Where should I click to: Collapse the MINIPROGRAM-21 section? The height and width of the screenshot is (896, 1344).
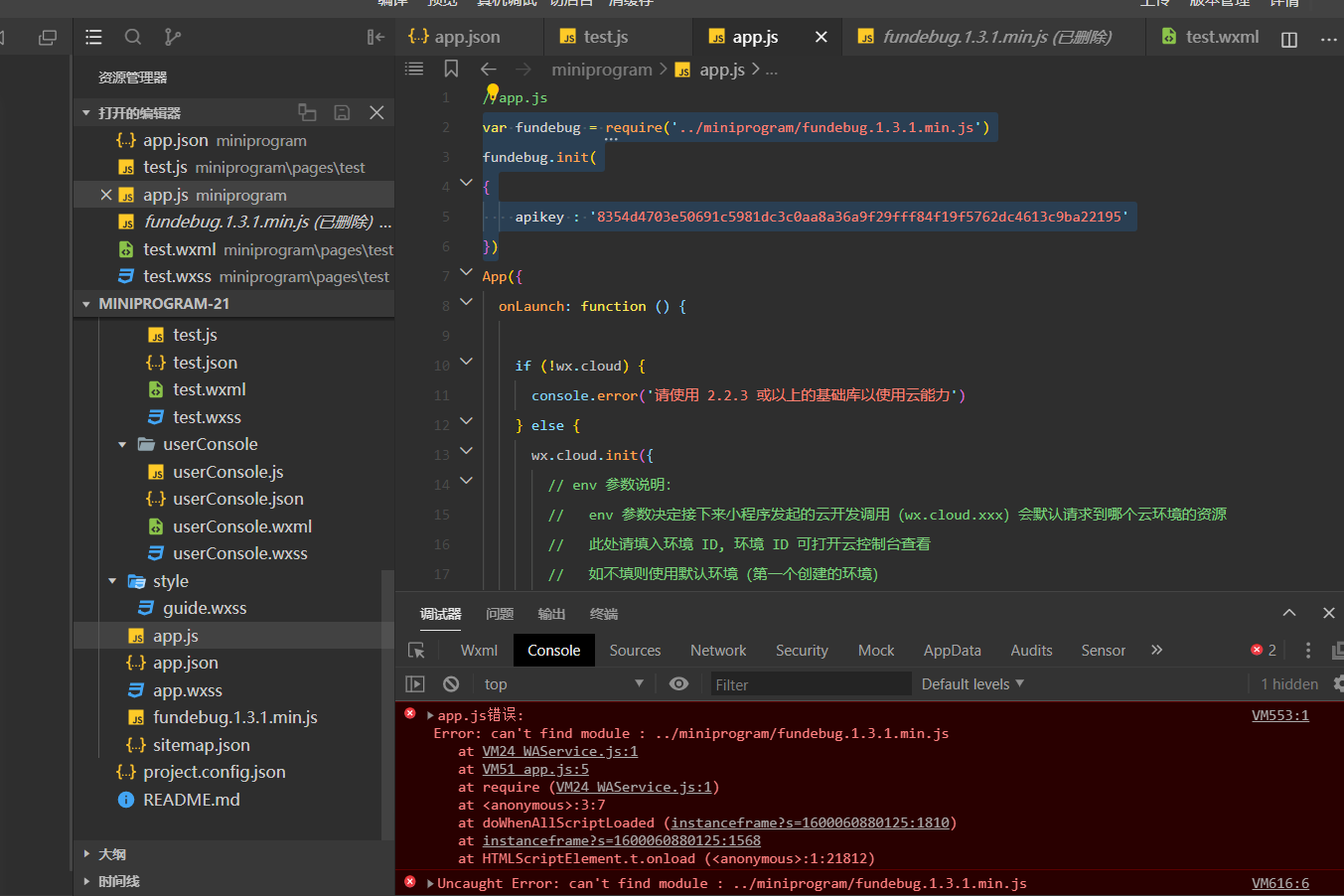86,304
